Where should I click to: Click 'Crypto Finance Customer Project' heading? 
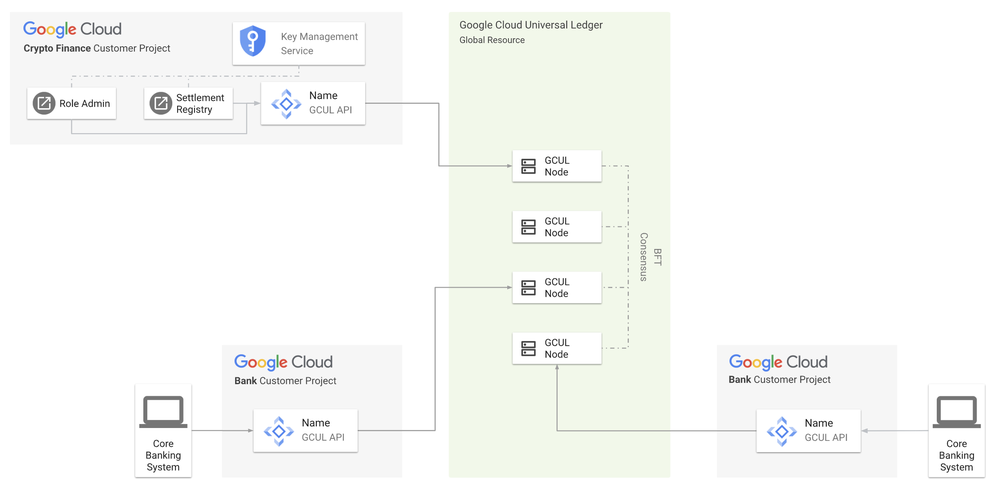[x=97, y=48]
